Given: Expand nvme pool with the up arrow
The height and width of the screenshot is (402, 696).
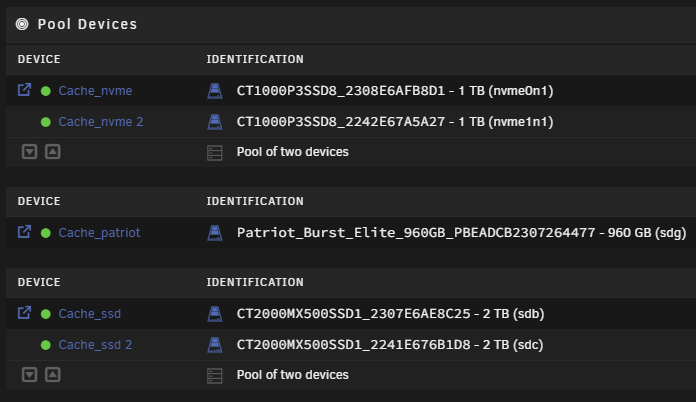Looking at the screenshot, I should [53, 152].
